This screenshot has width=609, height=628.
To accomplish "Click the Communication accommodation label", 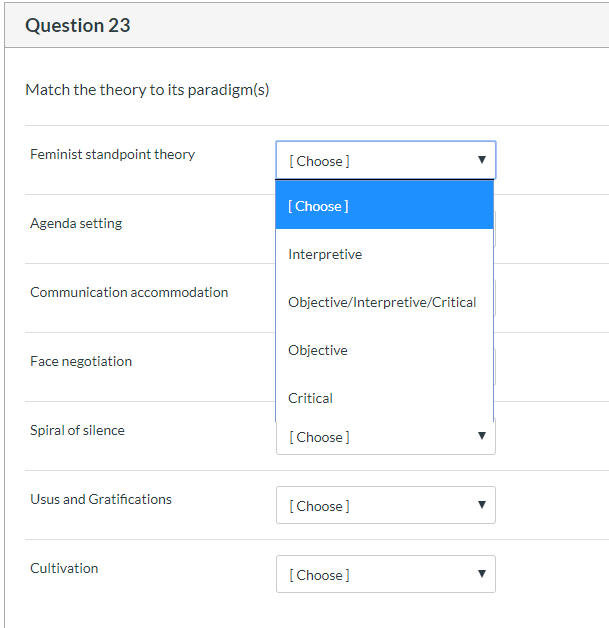I will pyautogui.click(x=129, y=292).
